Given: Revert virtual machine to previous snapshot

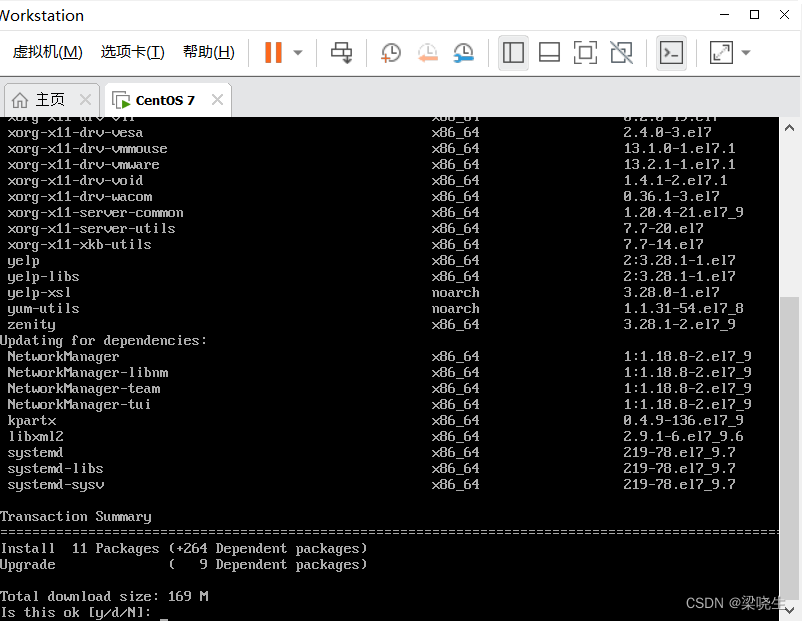Looking at the screenshot, I should click(x=428, y=53).
